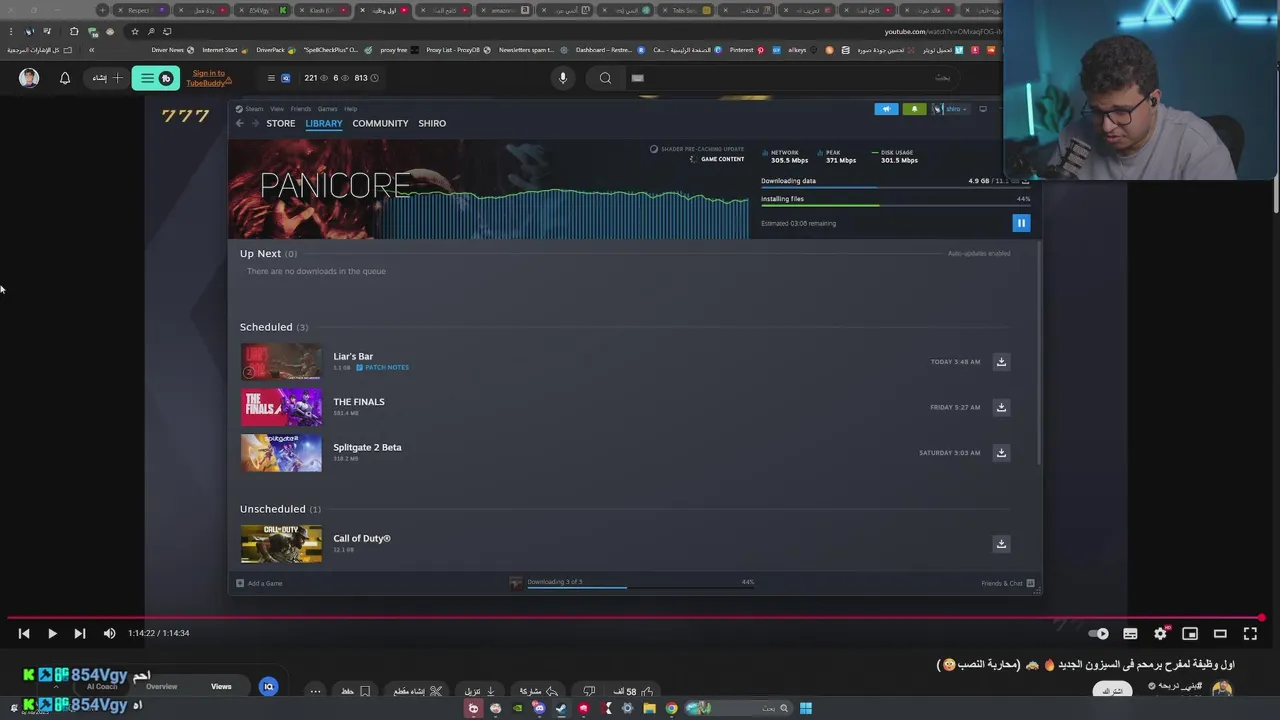1280x720 pixels.
Task: Click the vidIQ round blue icon
Action: [268, 686]
